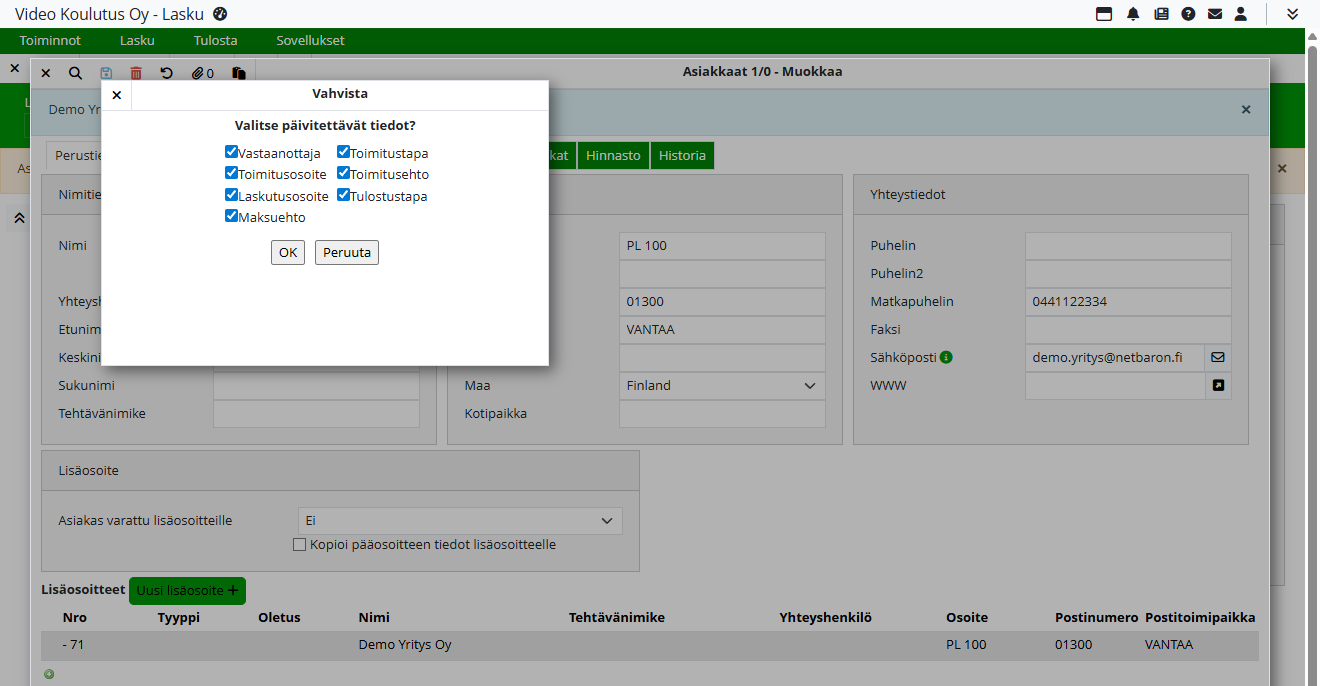Switch to the Historia tab
Screen dimensions: 1320x686
(x=682, y=156)
